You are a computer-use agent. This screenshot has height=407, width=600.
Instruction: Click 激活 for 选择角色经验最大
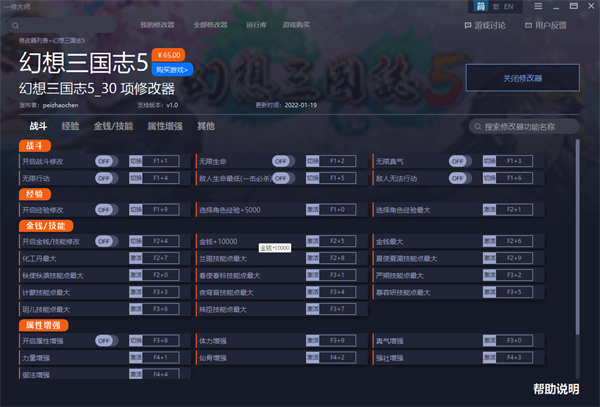tap(489, 210)
